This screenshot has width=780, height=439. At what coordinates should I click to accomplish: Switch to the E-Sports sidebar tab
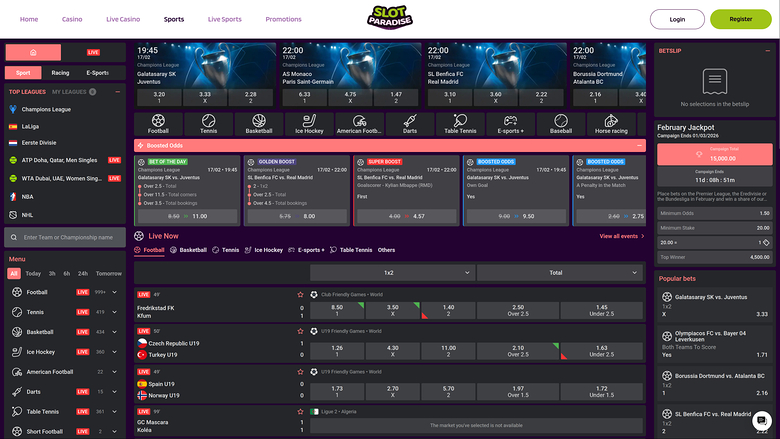tap(98, 73)
